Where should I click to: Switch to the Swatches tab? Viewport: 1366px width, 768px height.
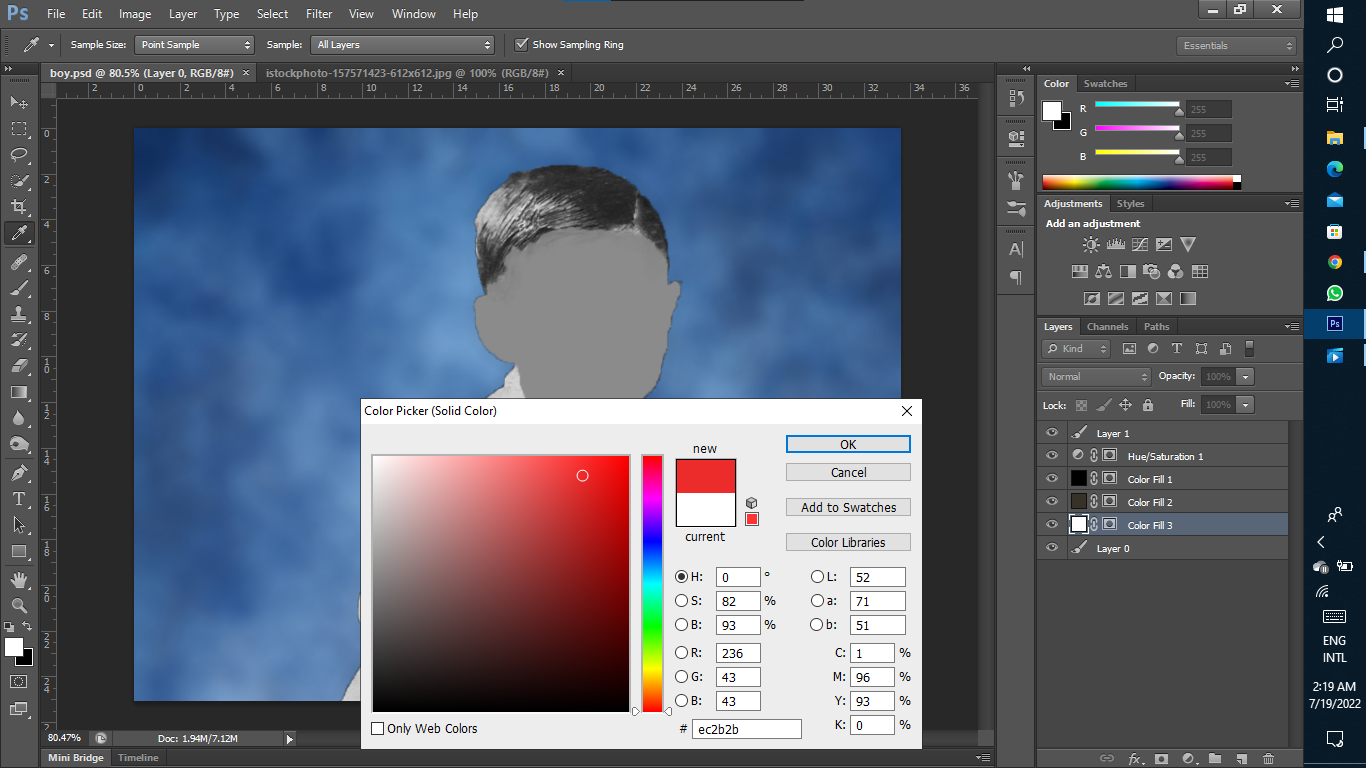tap(1105, 83)
